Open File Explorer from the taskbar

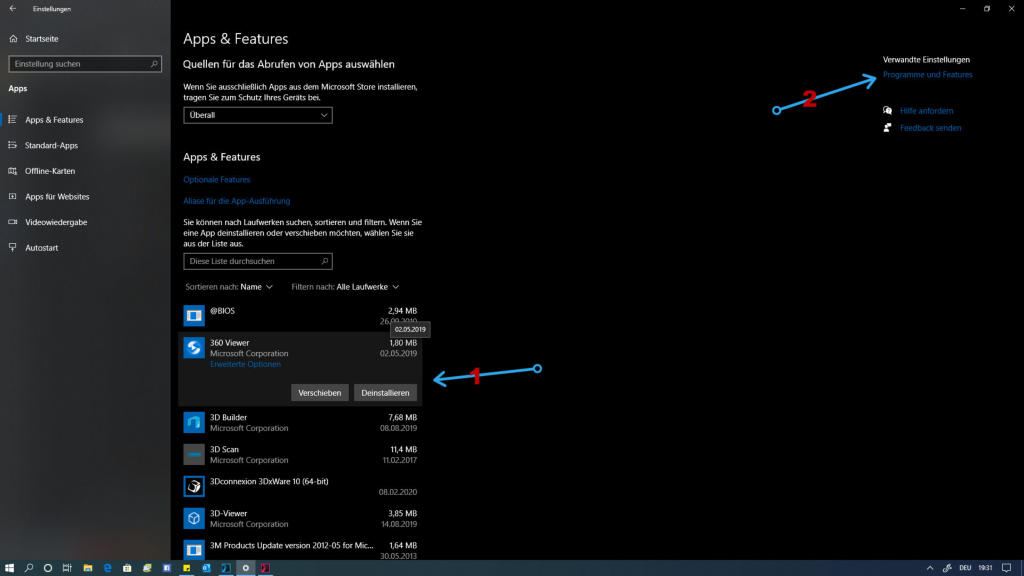(88, 568)
